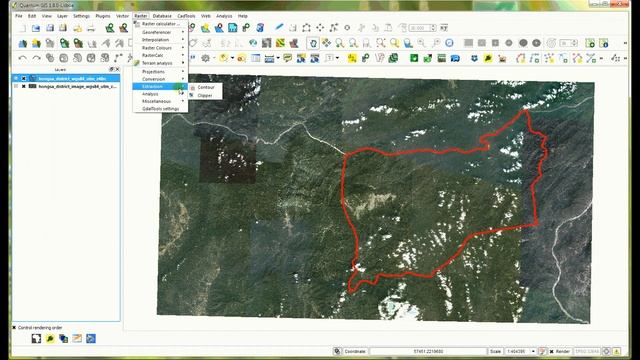Image resolution: width=640 pixels, height=360 pixels.
Task: Expand the Georeferencer submenu
Action: point(160,32)
